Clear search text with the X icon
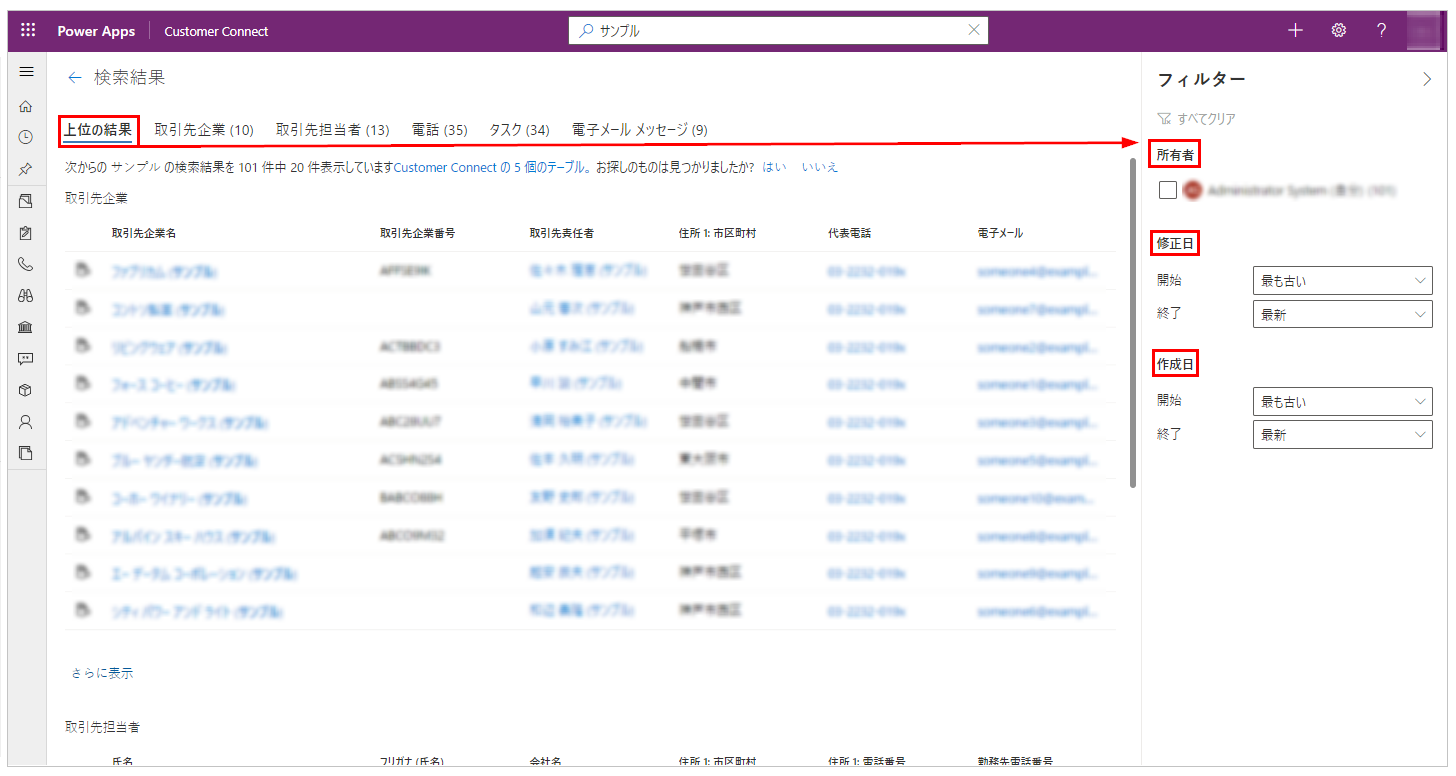The height and width of the screenshot is (776, 1456). point(974,30)
